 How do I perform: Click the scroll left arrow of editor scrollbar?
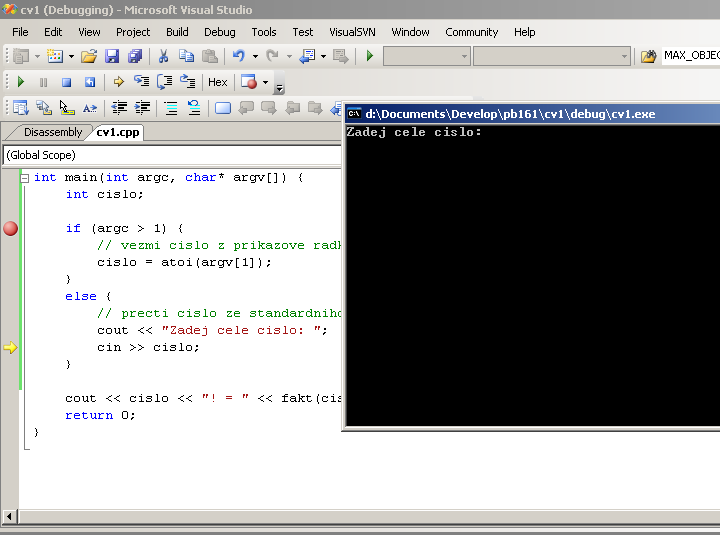coord(9,517)
